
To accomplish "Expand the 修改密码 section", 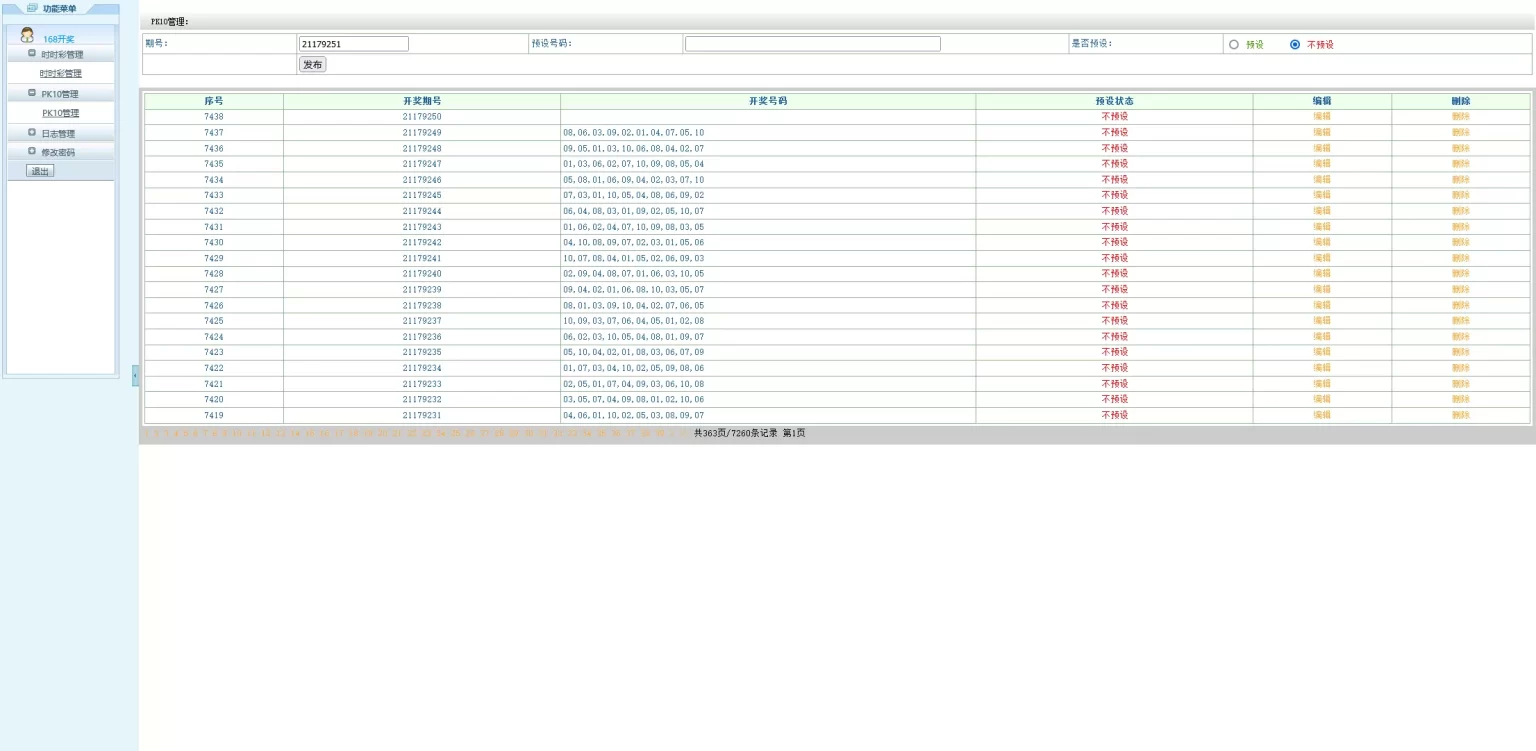I will click(32, 152).
